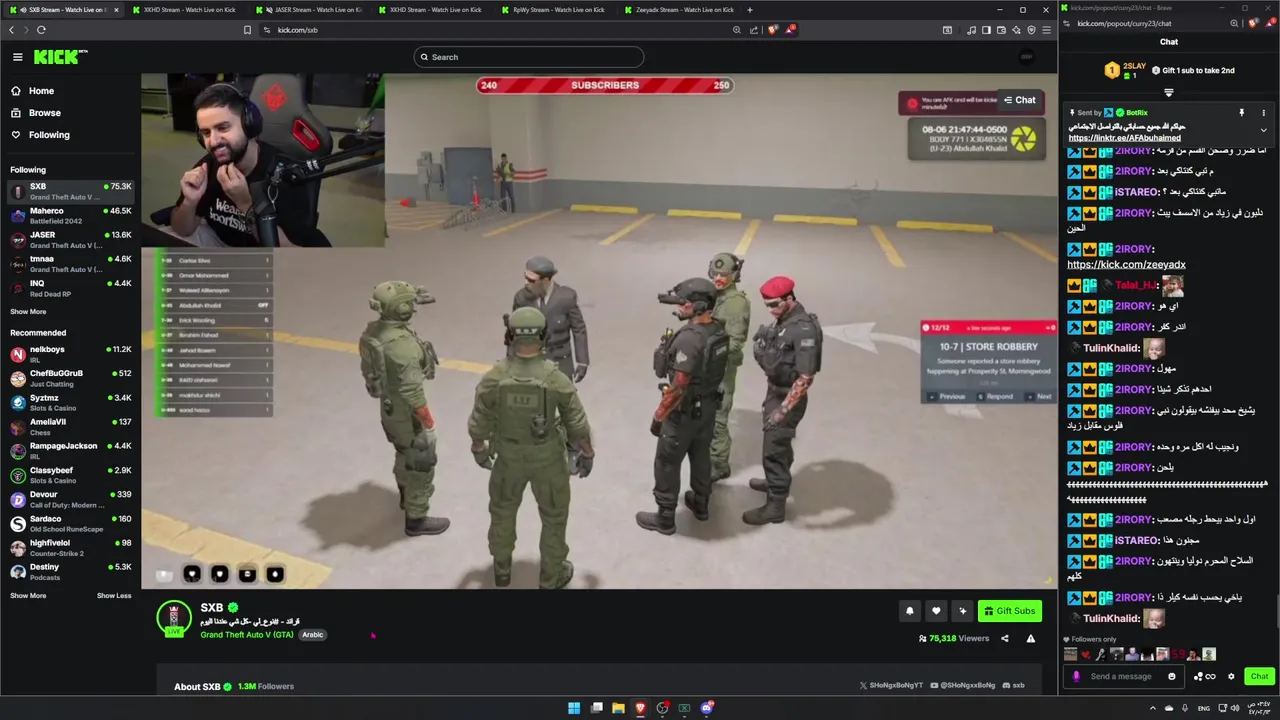Follow SXB with the heart button
This screenshot has width=1280, height=720.
pos(936,611)
